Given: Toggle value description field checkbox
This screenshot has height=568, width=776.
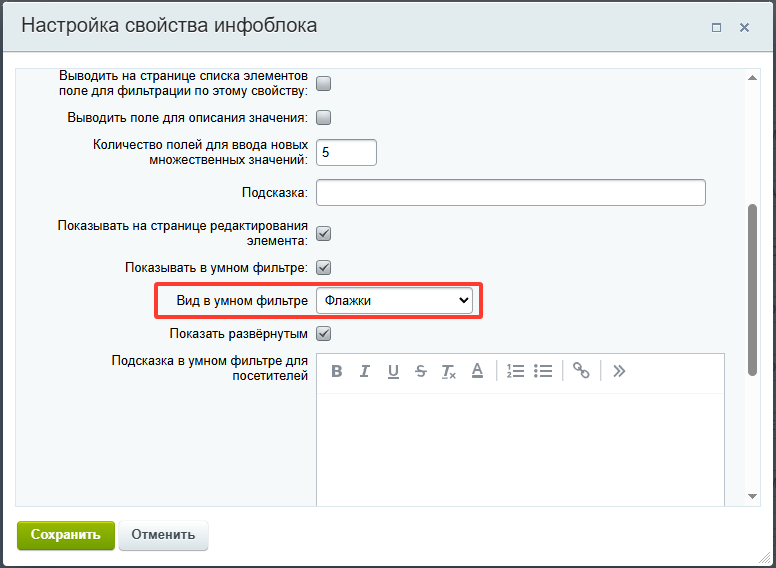Looking at the screenshot, I should coord(324,118).
